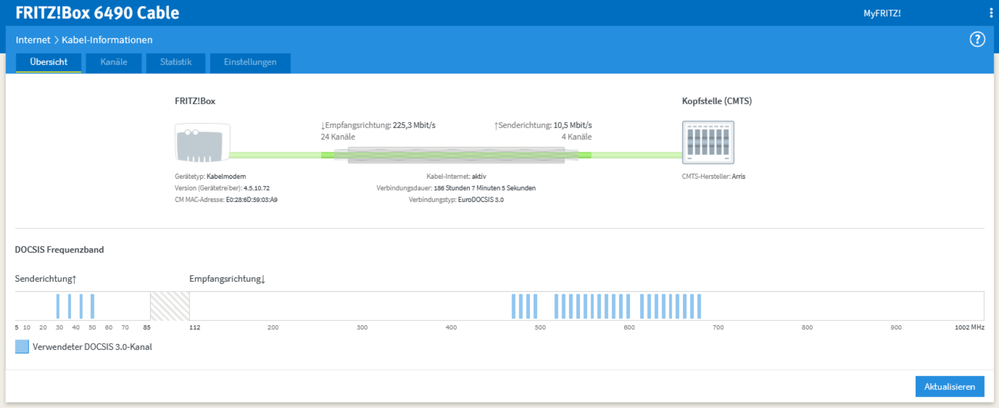
Task: Switch to the Kanäle tab
Action: coord(114,62)
